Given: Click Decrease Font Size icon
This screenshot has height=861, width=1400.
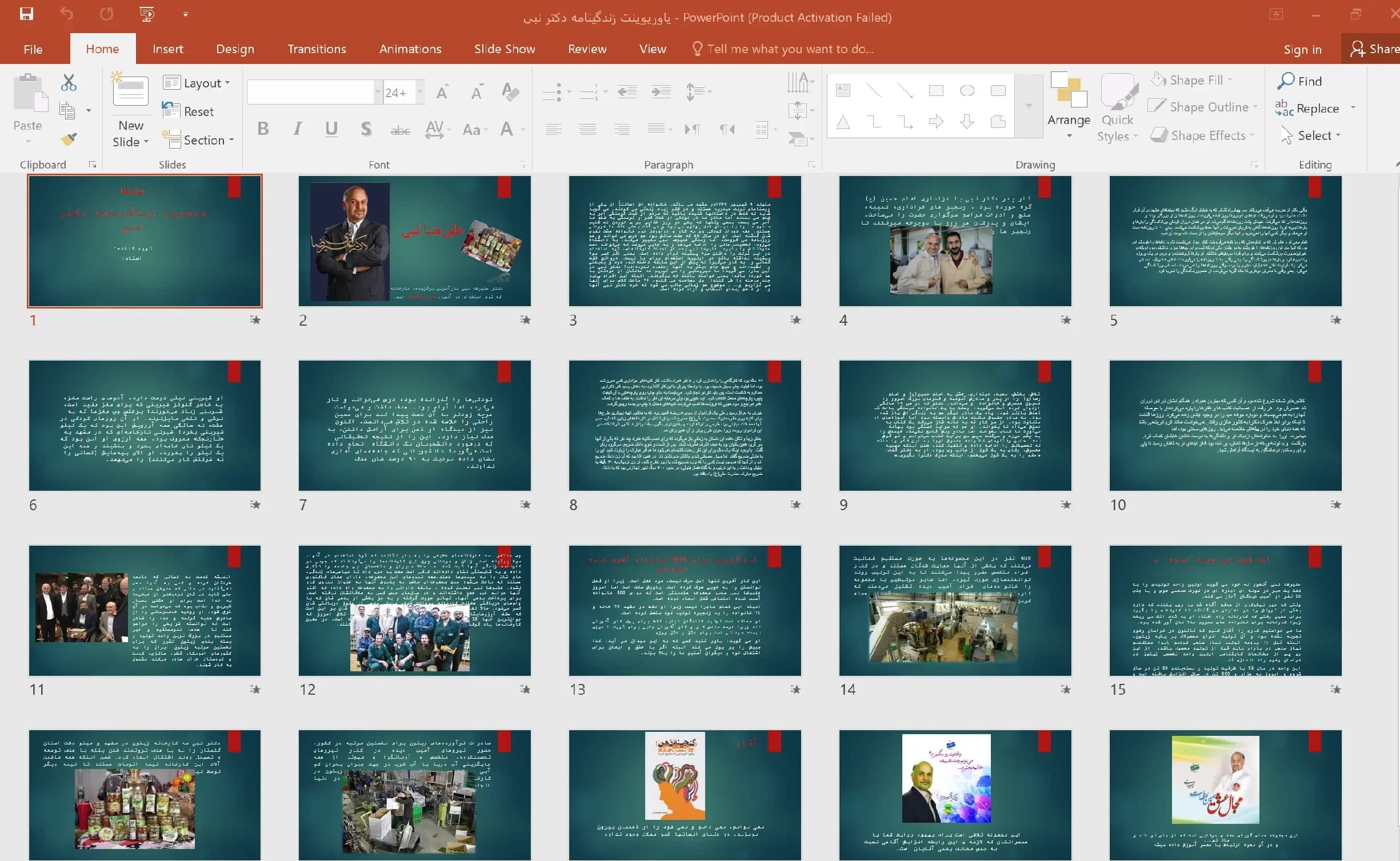Looking at the screenshot, I should point(477,91).
